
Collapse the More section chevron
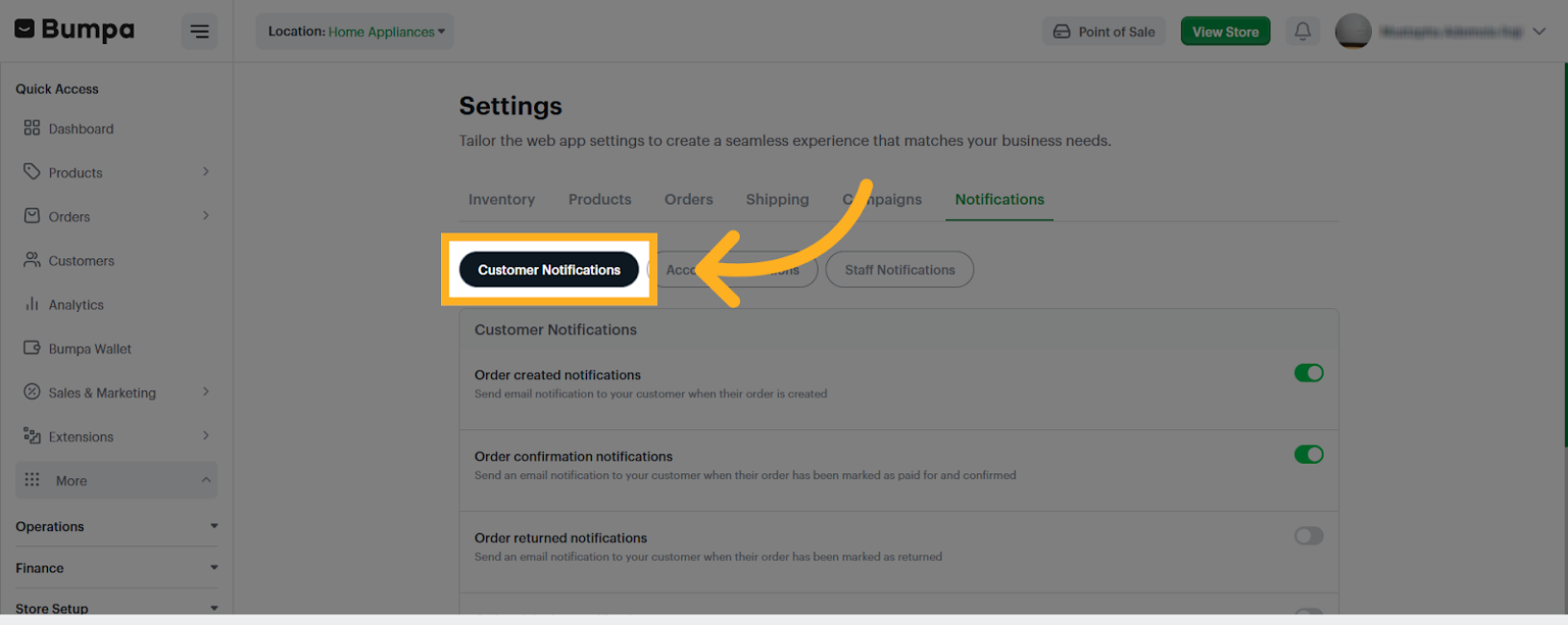pos(206,480)
